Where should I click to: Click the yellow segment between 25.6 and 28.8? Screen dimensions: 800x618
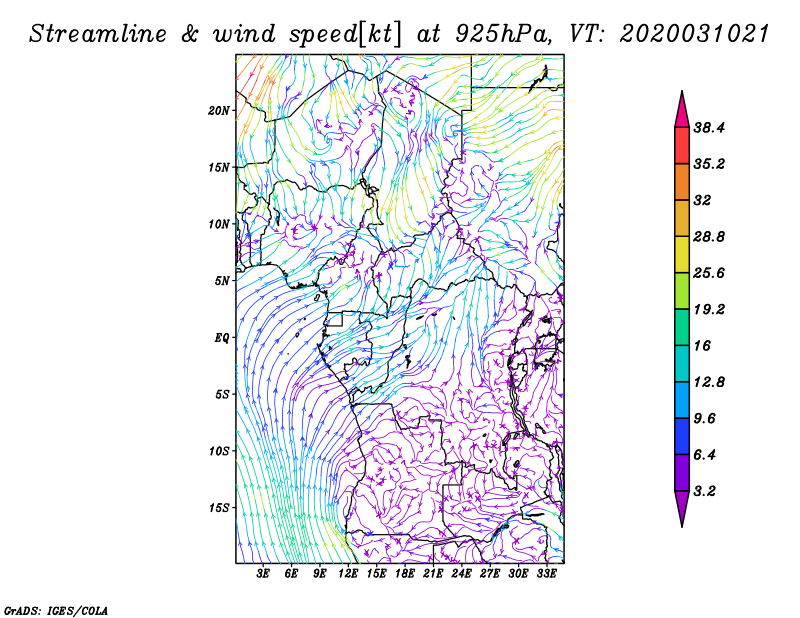681,254
